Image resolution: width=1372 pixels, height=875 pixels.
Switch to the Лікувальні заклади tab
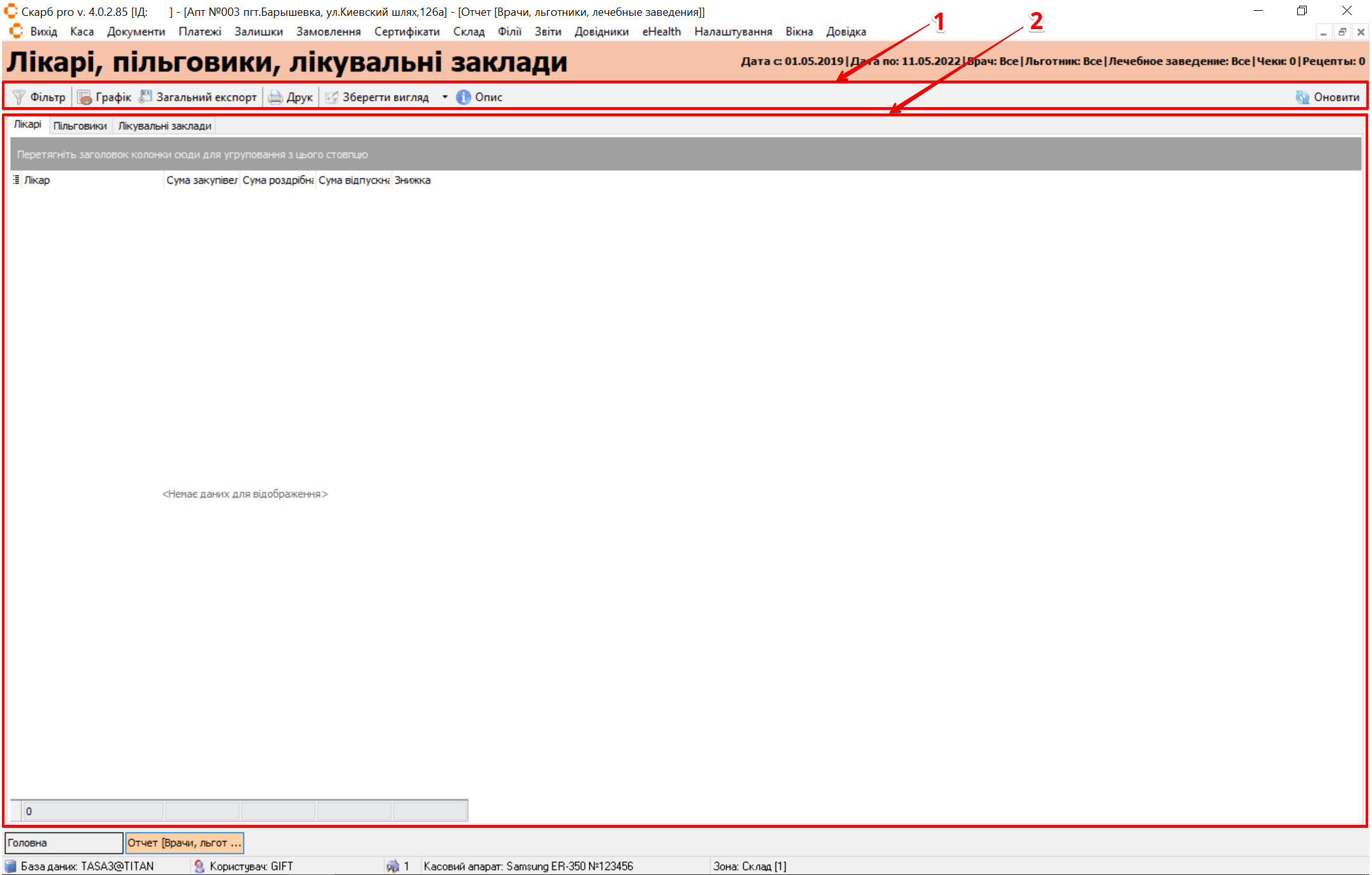165,125
